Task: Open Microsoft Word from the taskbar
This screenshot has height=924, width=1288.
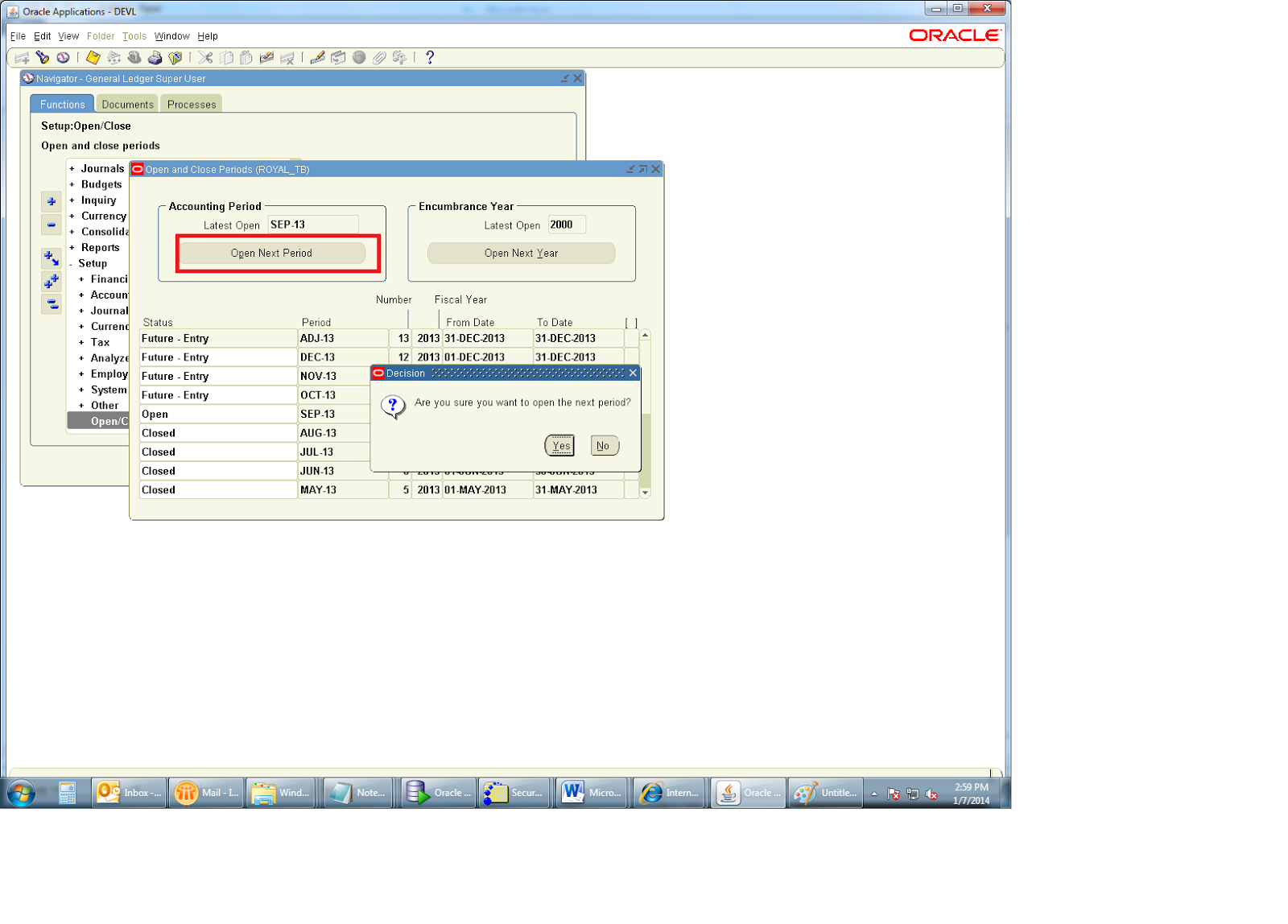Action: pyautogui.click(x=592, y=793)
